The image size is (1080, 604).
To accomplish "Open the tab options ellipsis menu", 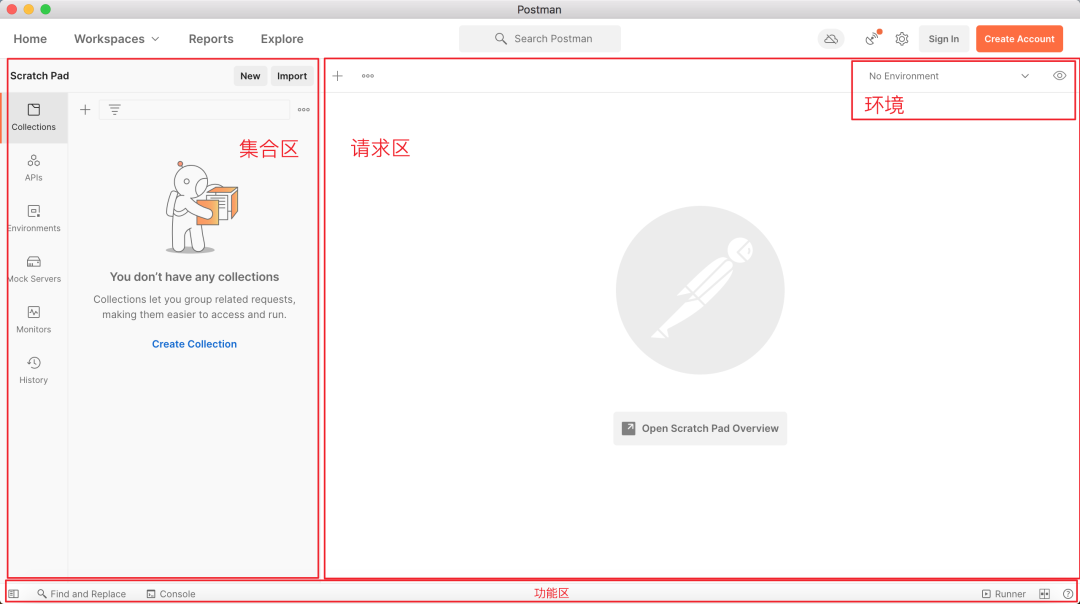I will [368, 76].
